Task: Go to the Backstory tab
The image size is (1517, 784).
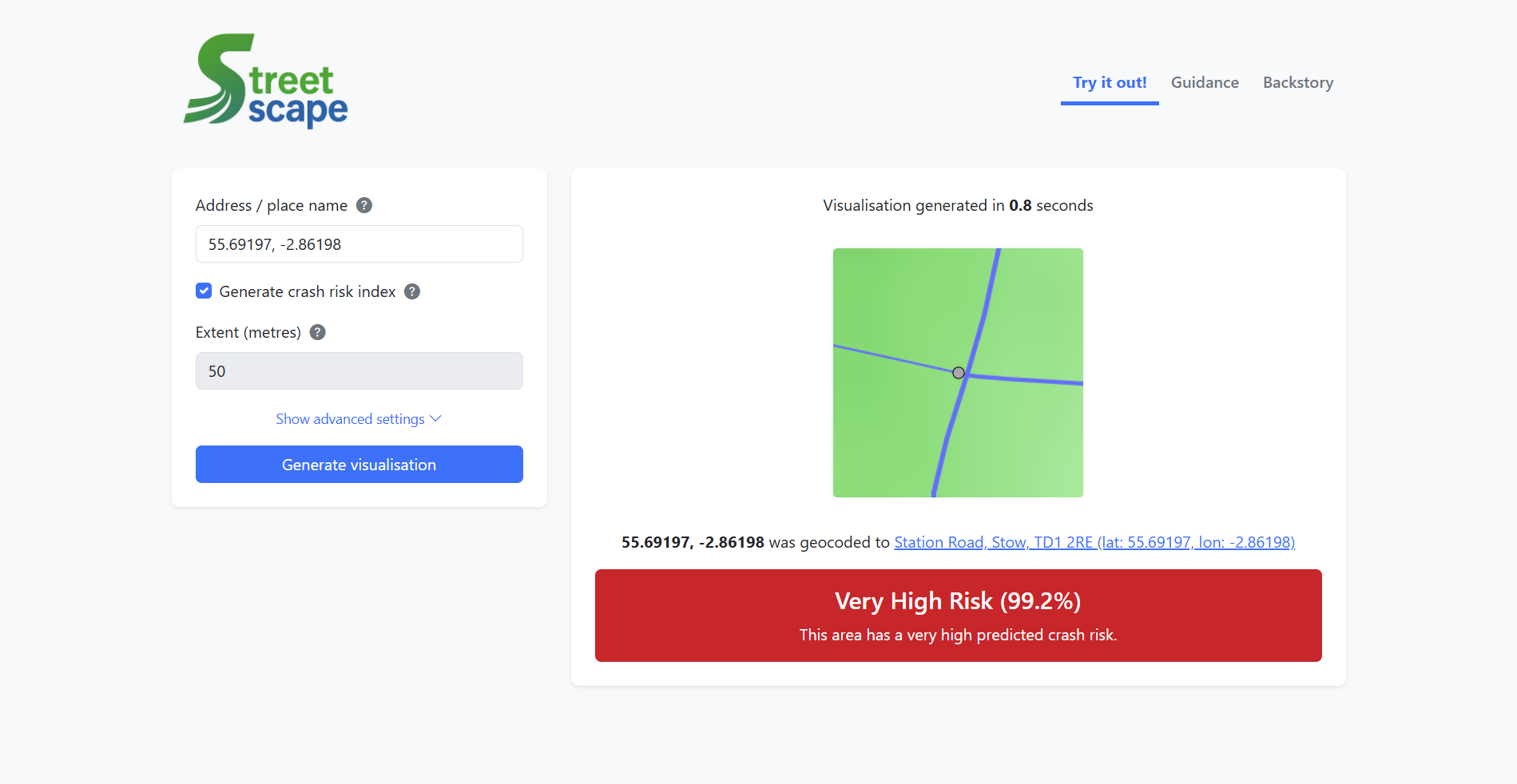Action: [1298, 82]
